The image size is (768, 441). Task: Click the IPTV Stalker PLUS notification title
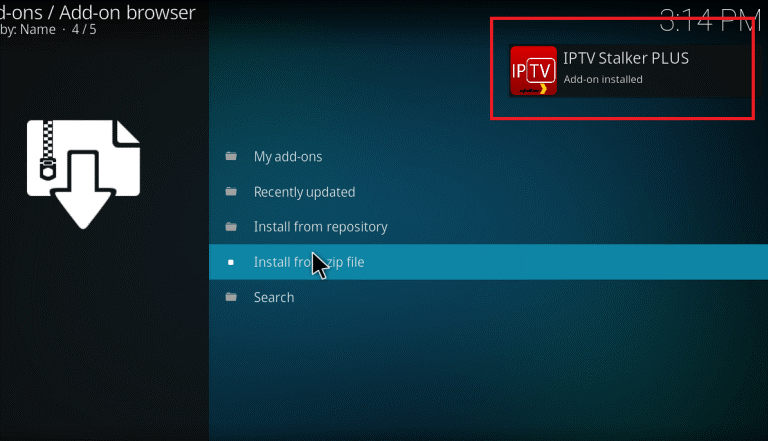[x=626, y=59]
